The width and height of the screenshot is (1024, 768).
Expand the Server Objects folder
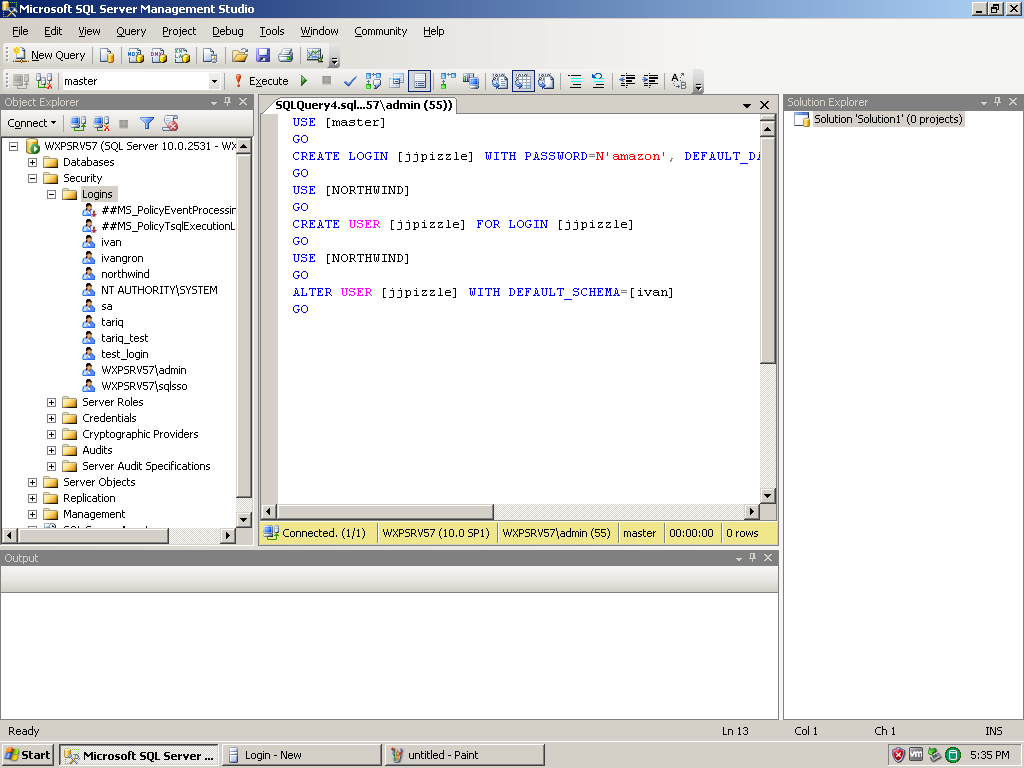pos(33,483)
